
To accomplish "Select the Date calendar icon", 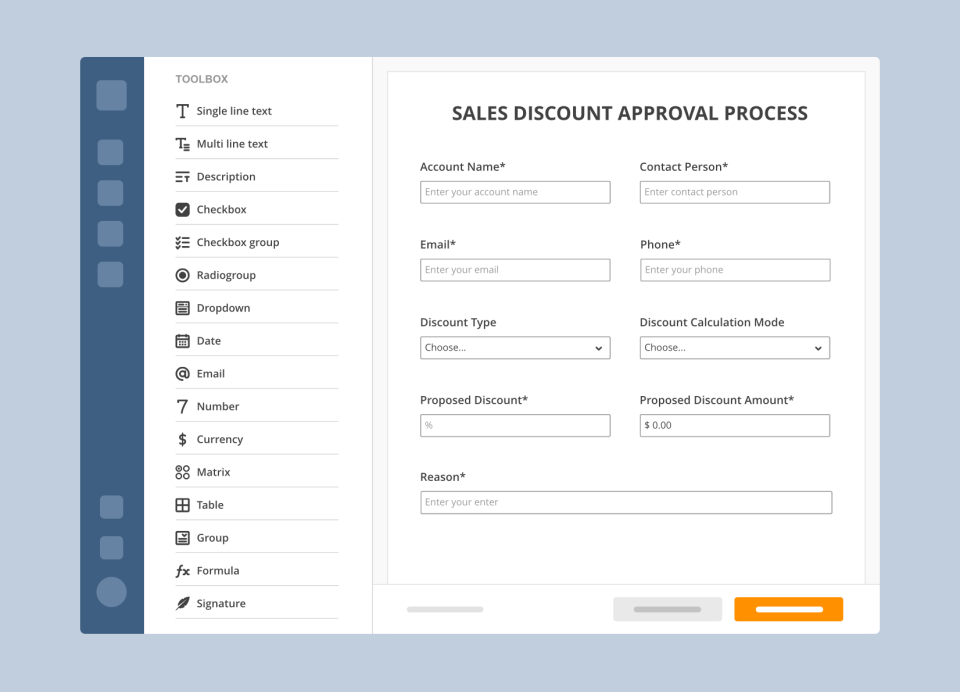I will click(182, 341).
